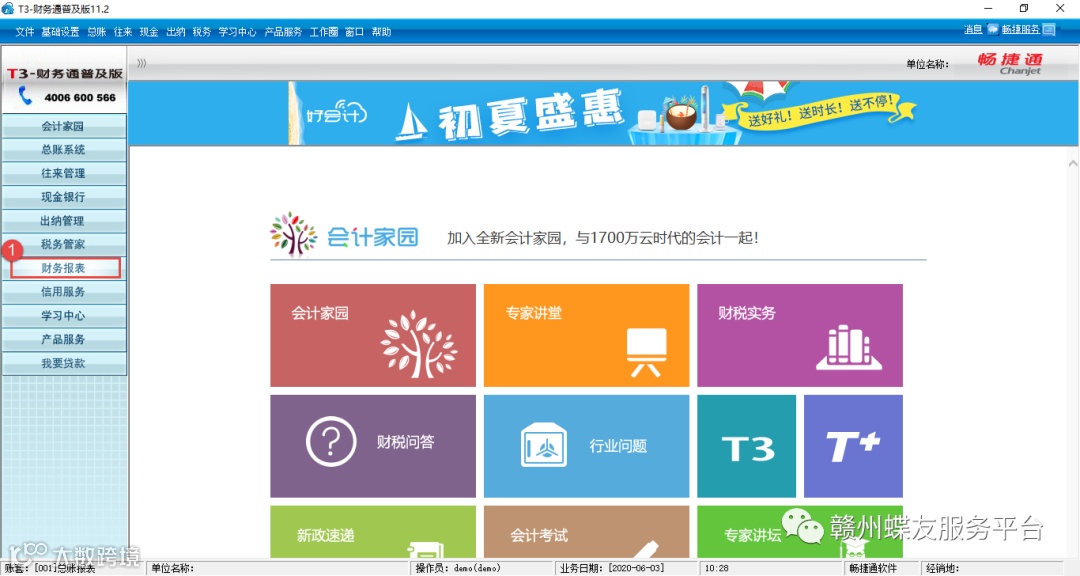This screenshot has width=1080, height=576.
Task: Select 会计家园 in the sidebar
Action: (63, 126)
